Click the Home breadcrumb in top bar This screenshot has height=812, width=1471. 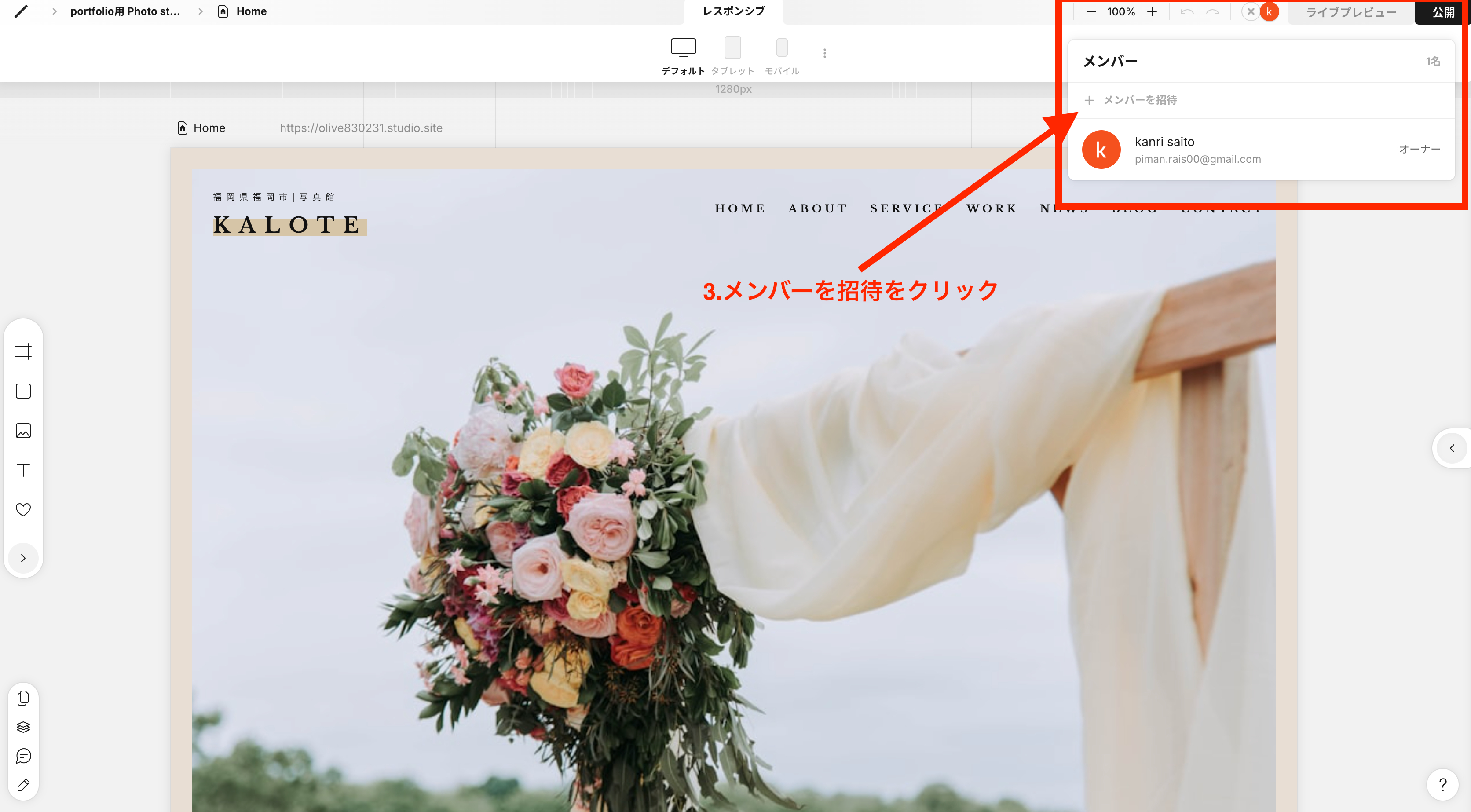click(x=242, y=11)
